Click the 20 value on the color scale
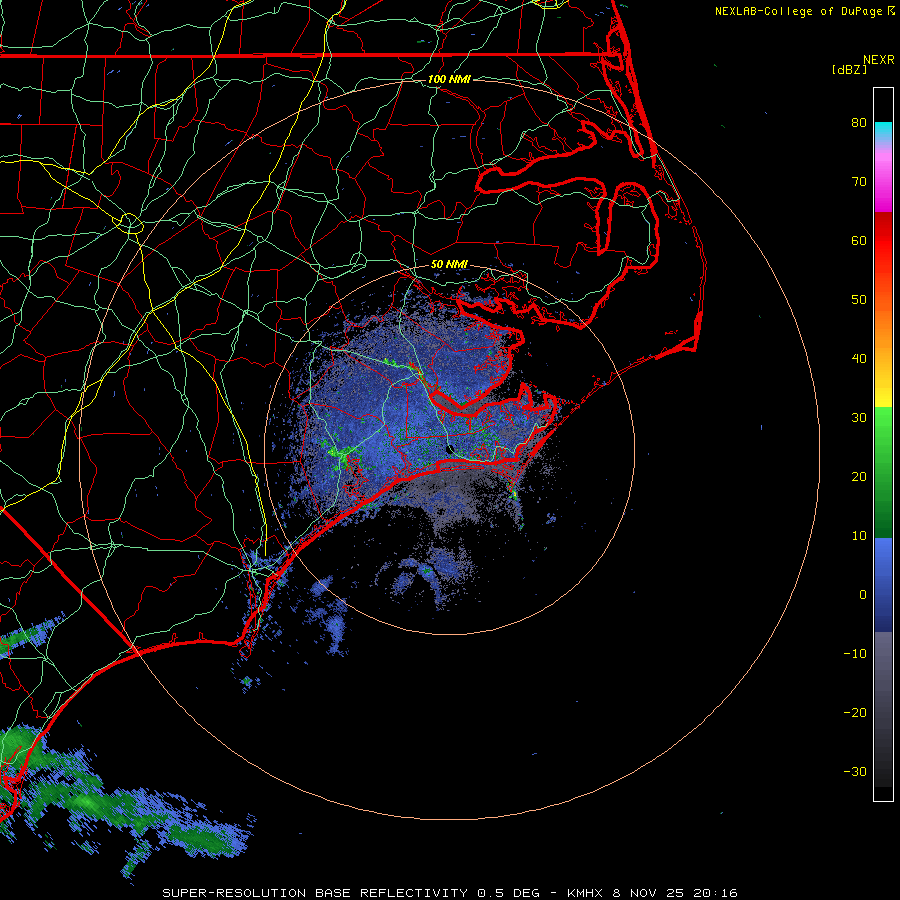Viewport: 900px width, 900px height. 859,477
